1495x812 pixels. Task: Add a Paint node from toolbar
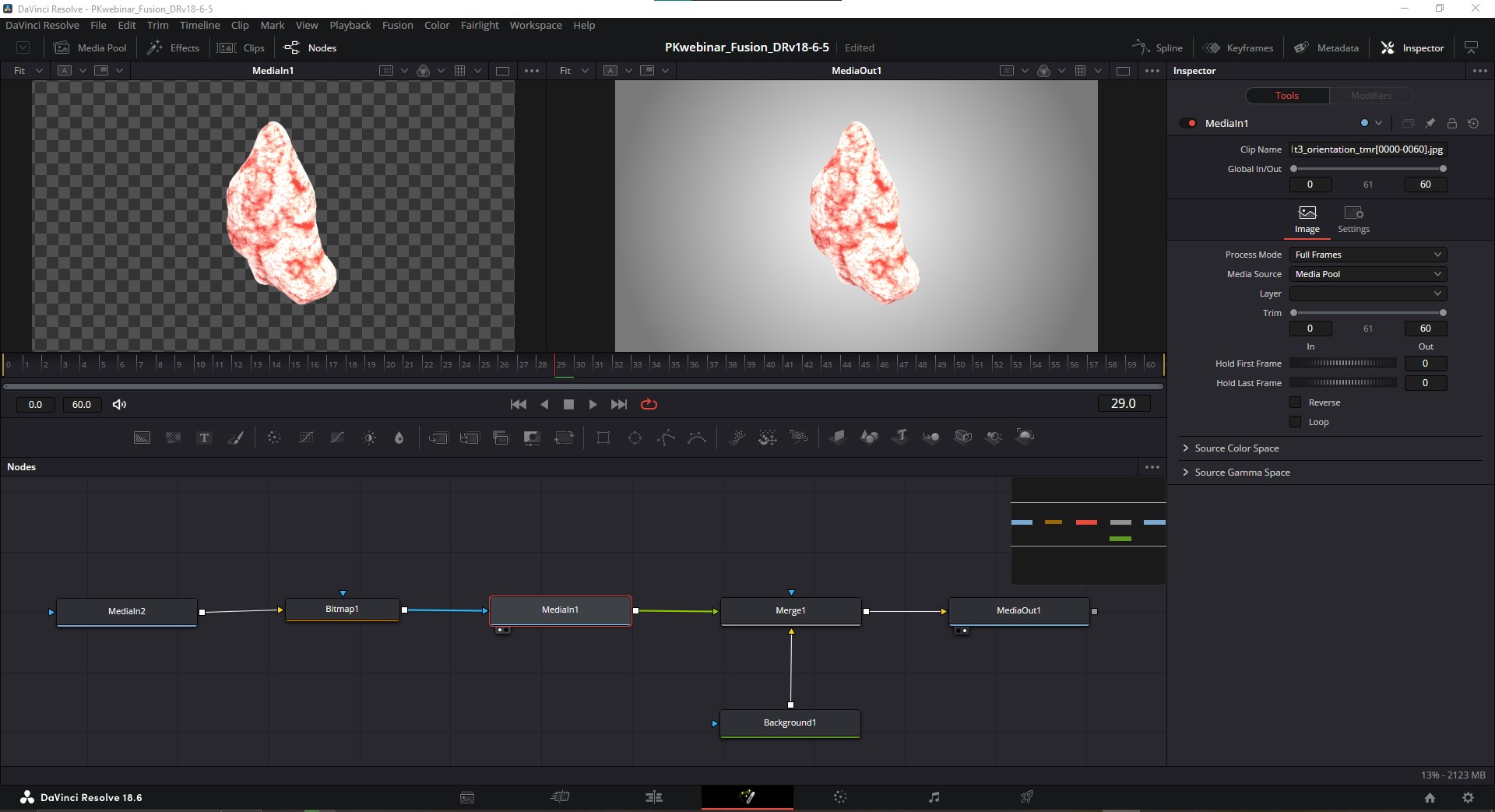pos(235,438)
